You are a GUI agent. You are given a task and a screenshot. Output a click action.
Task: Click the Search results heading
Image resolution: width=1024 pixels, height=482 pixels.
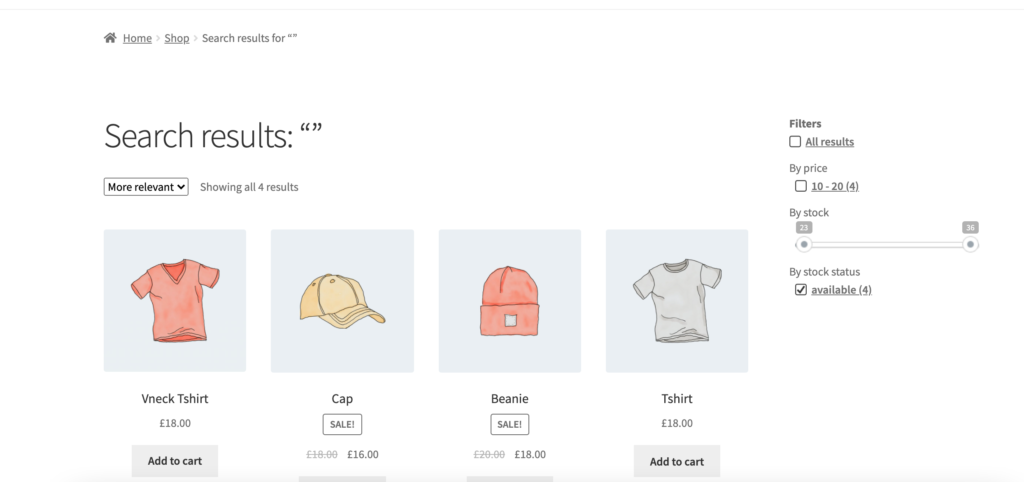213,136
